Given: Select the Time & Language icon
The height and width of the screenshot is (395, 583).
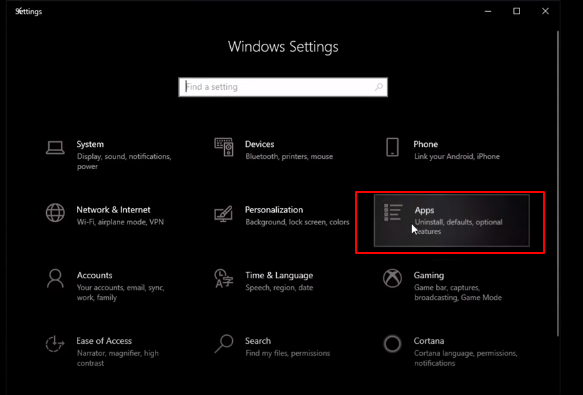Looking at the screenshot, I should coord(224,279).
